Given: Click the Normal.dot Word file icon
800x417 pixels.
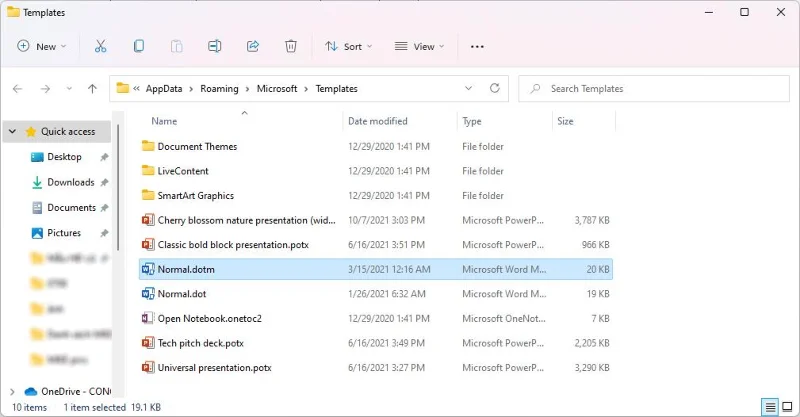Looking at the screenshot, I should [x=148, y=293].
